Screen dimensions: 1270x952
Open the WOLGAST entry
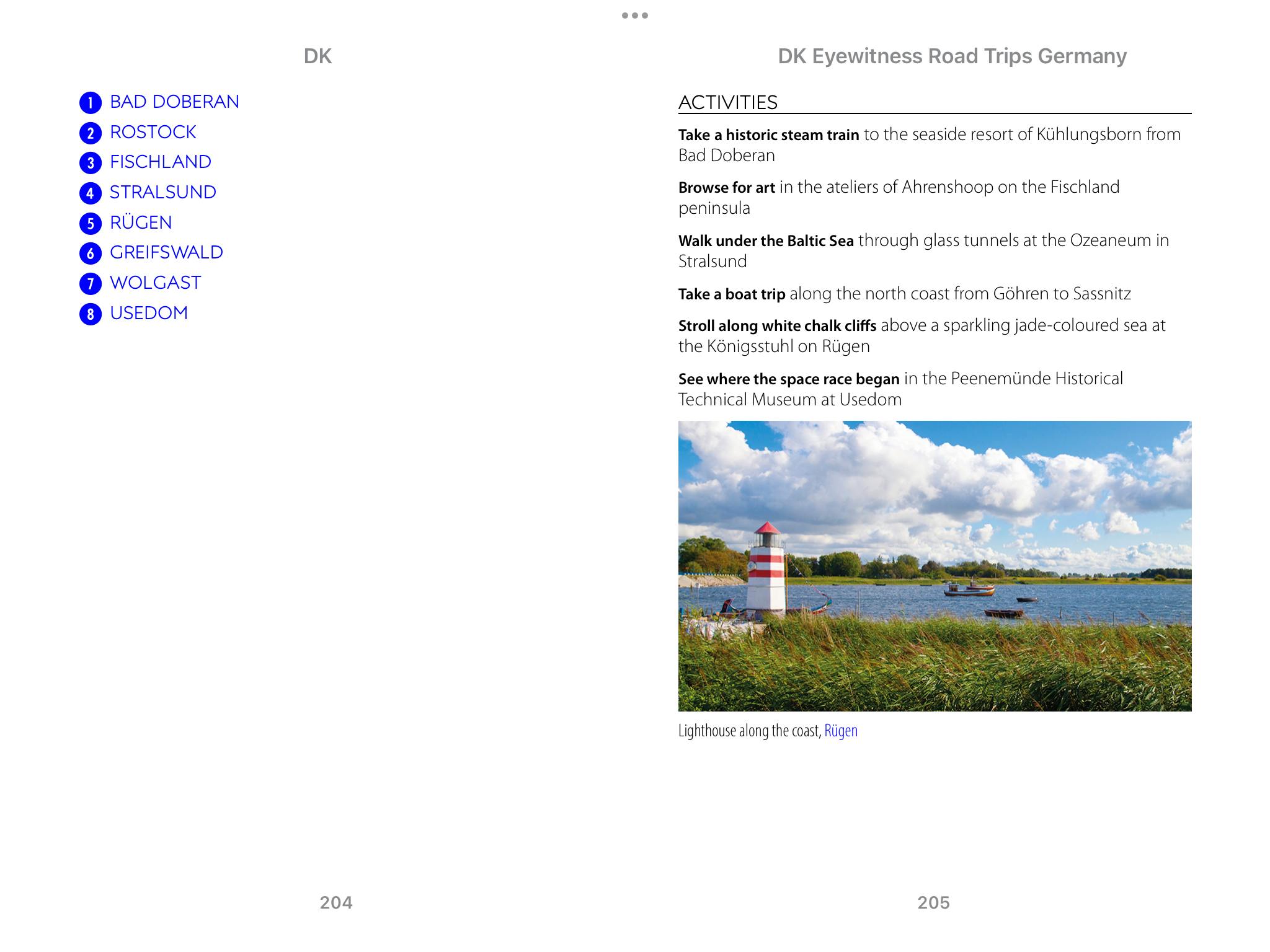(155, 283)
